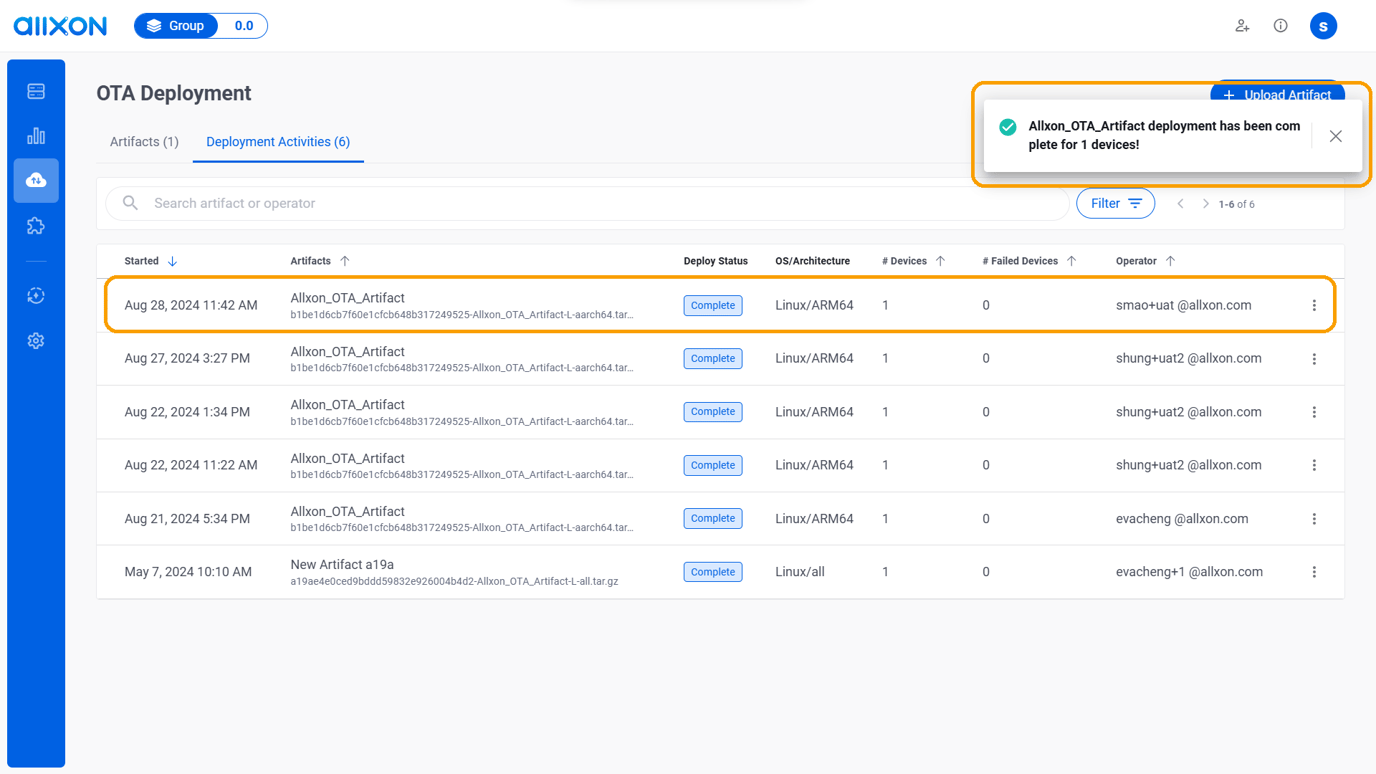Switch to the Artifacts tab
This screenshot has width=1376, height=774.
tap(144, 141)
